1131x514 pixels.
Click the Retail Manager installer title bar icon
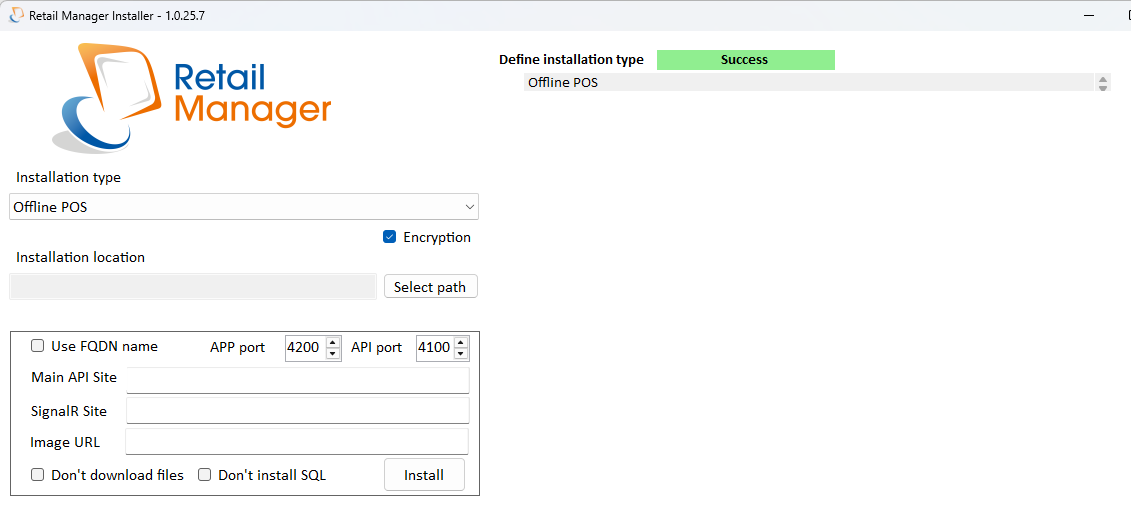pos(15,15)
